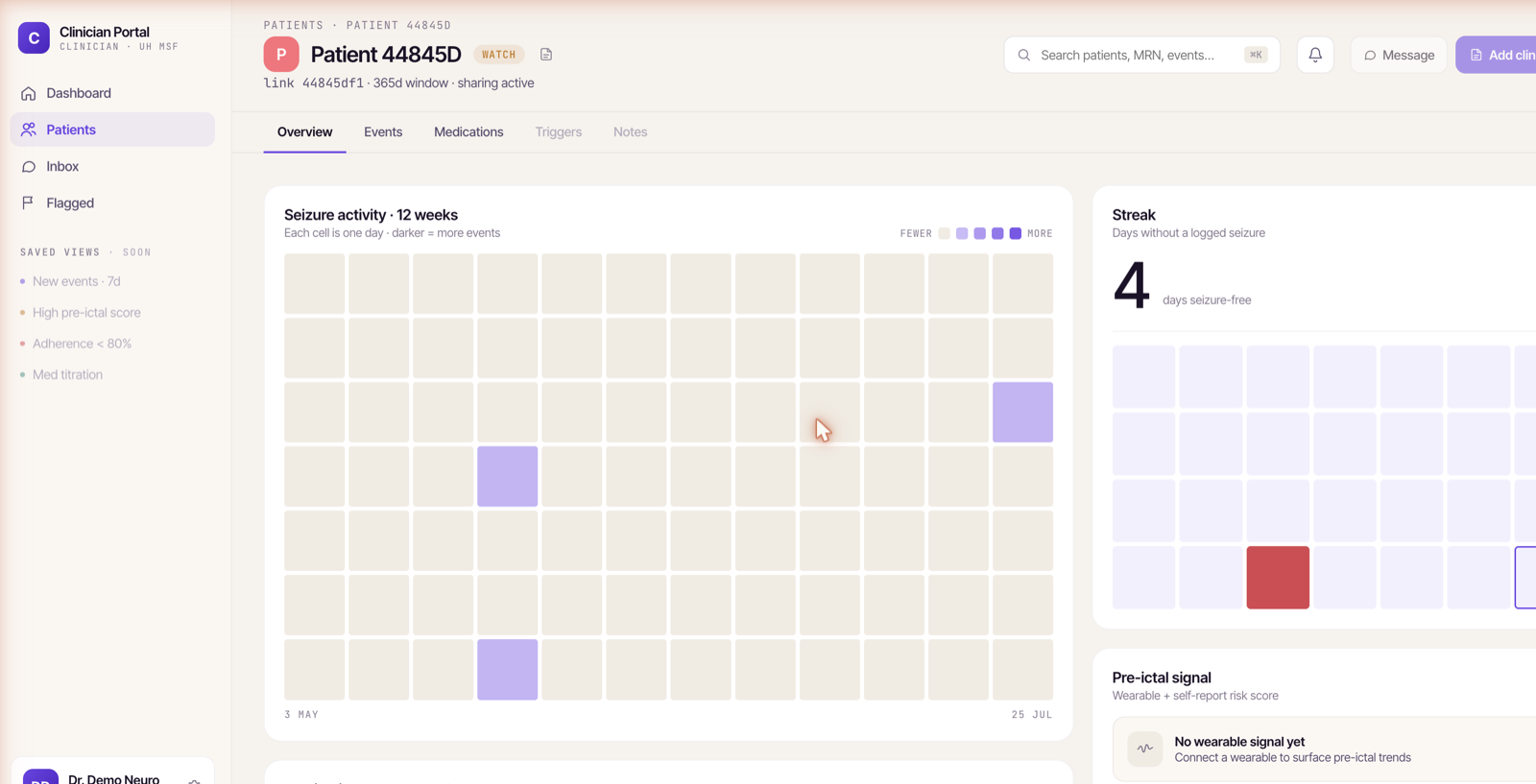Click the WATCH status badge
Screen dimensions: 1536x784
click(x=498, y=55)
